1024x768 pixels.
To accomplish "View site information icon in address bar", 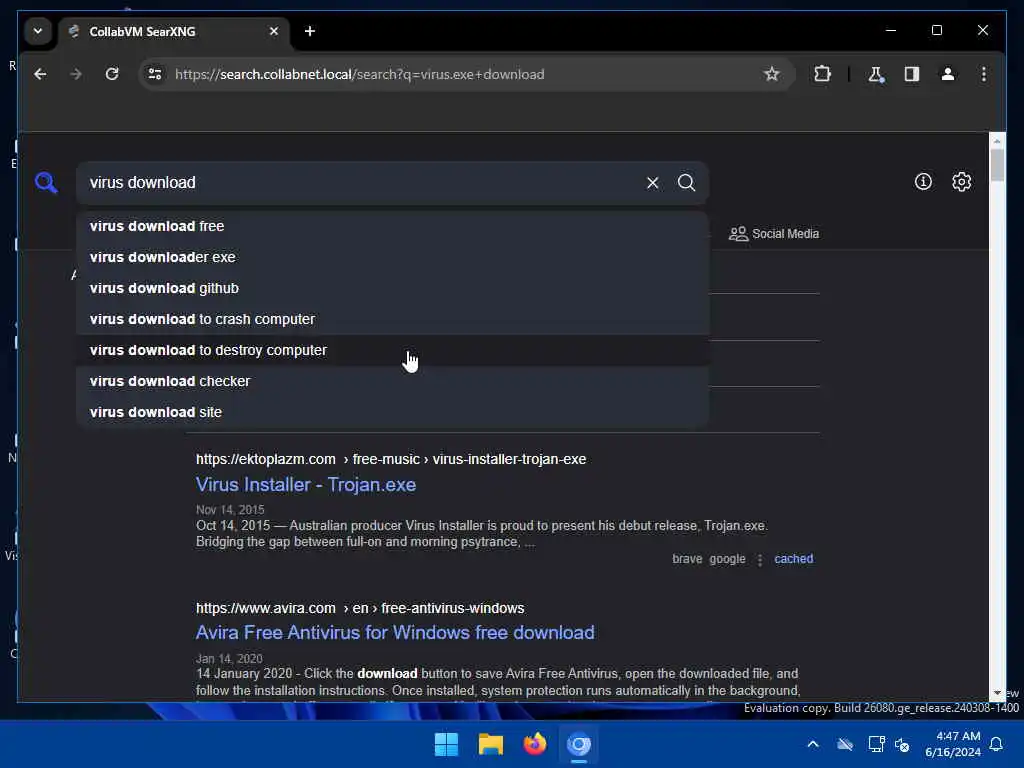I will click(x=155, y=74).
